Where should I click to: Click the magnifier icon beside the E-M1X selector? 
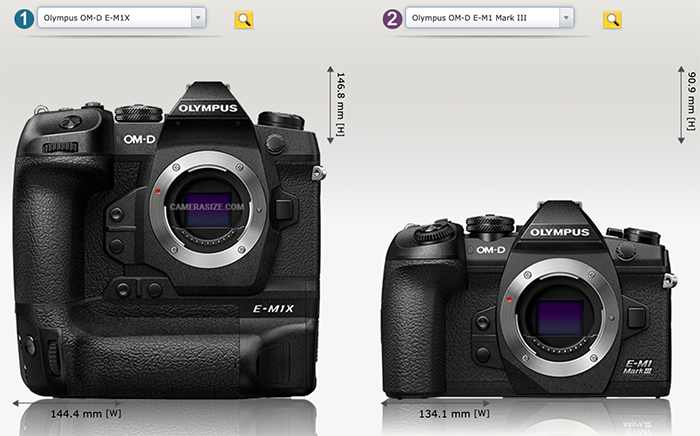243,19
